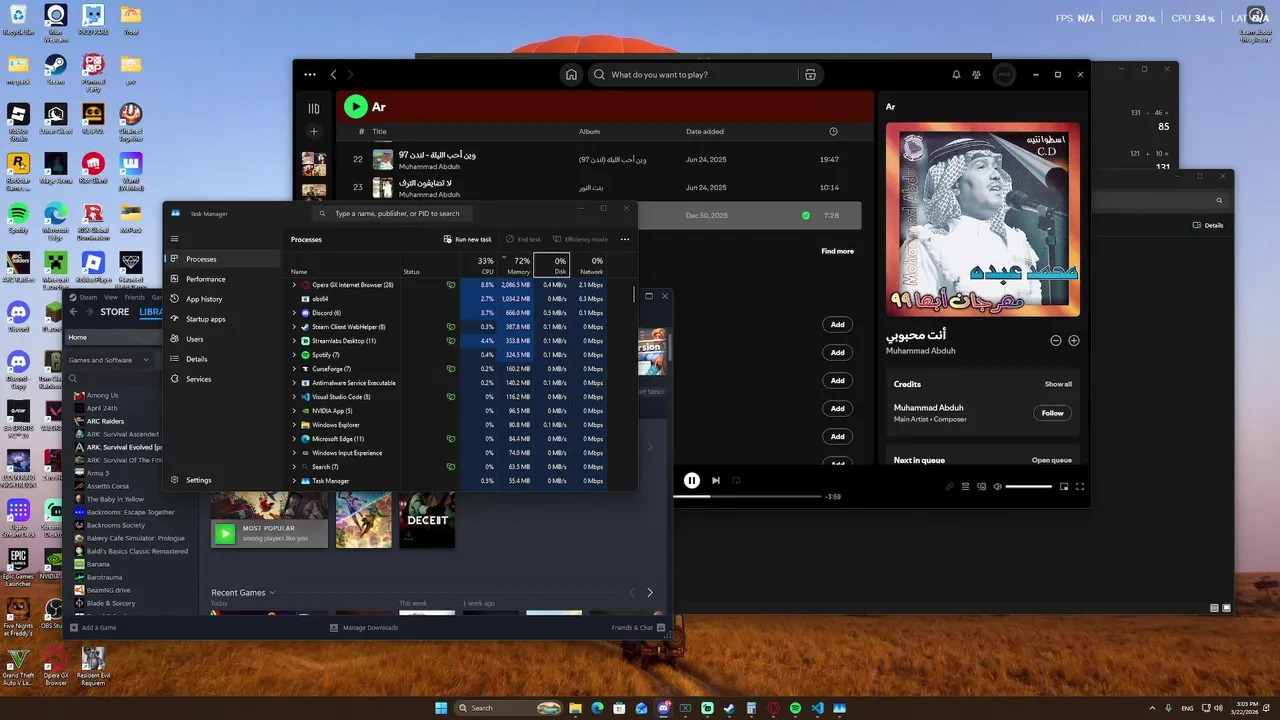This screenshot has width=1280, height=720.
Task: Click Windows Start button on taskbar
Action: pos(441,708)
